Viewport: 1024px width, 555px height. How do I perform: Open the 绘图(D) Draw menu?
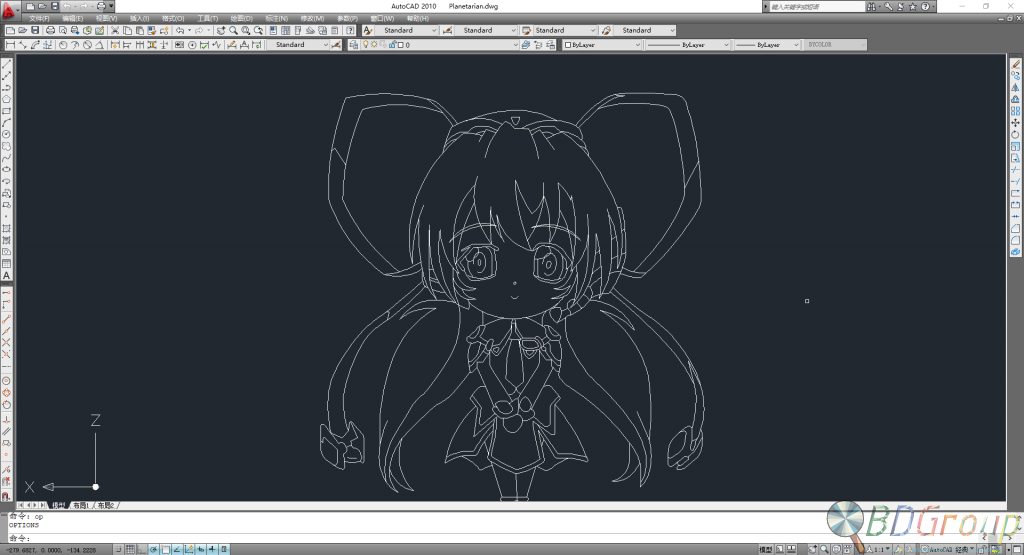(x=241, y=18)
